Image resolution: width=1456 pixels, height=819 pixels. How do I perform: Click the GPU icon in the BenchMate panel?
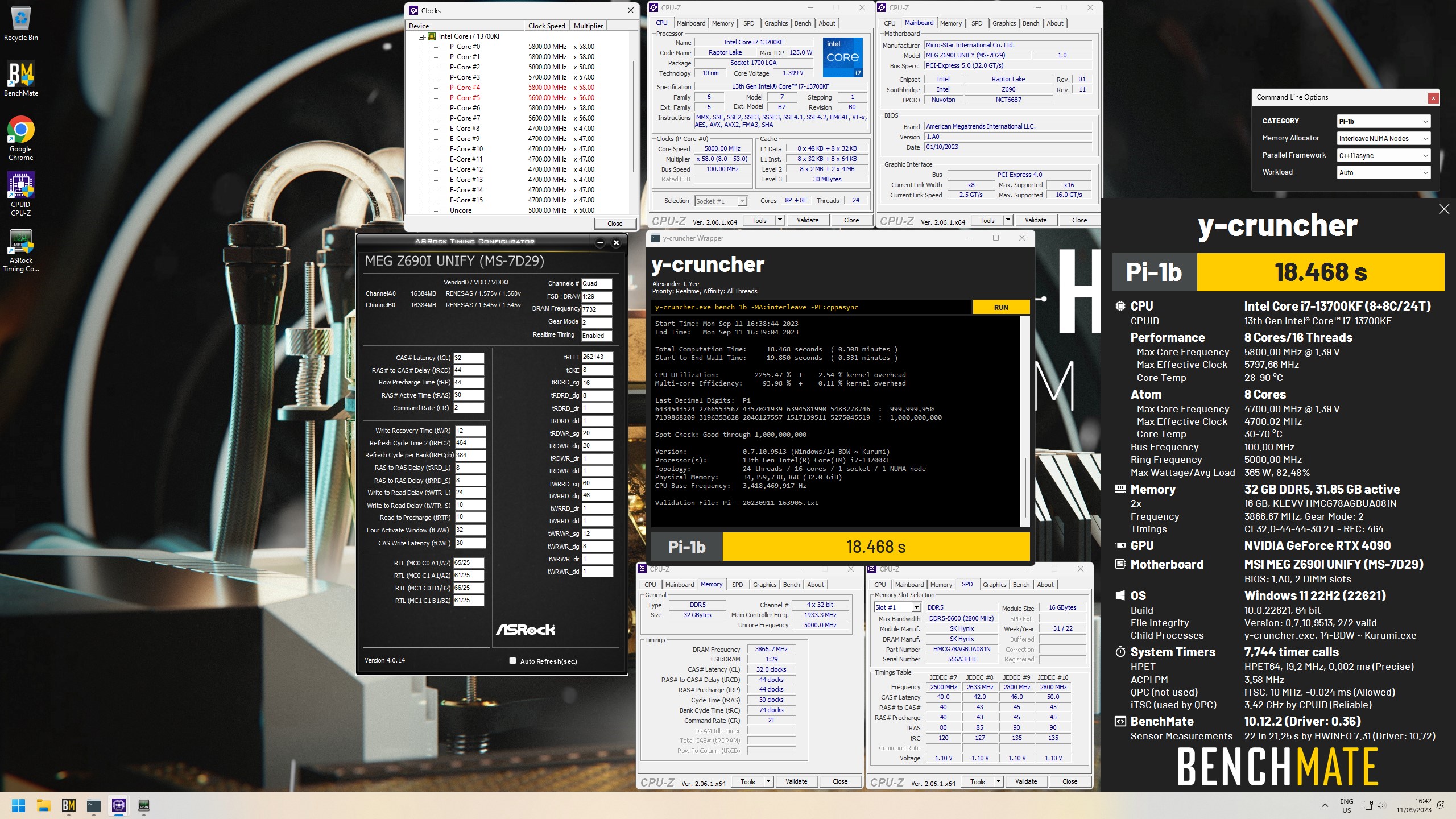pos(1120,545)
